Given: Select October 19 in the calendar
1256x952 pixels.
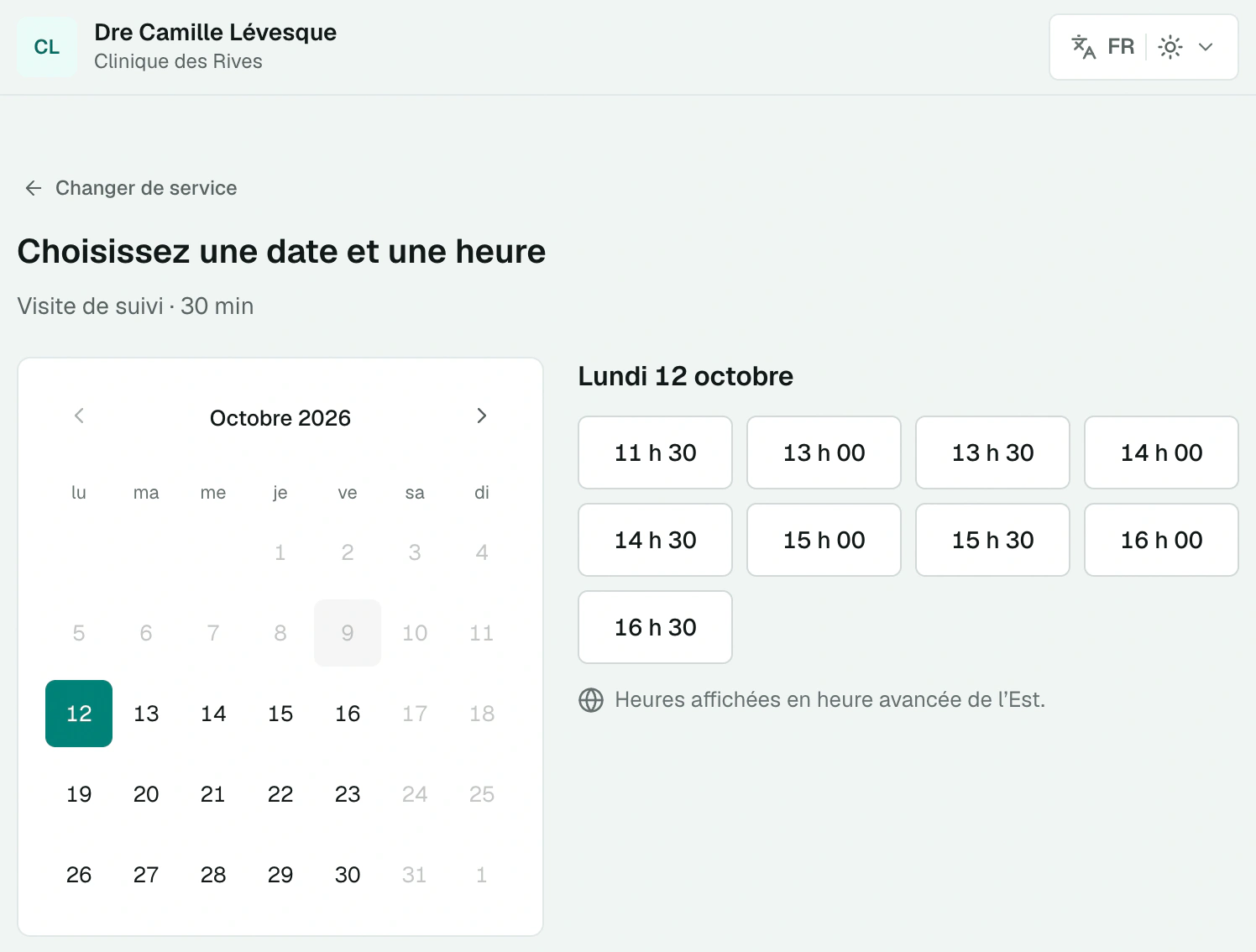Looking at the screenshot, I should 79,794.
